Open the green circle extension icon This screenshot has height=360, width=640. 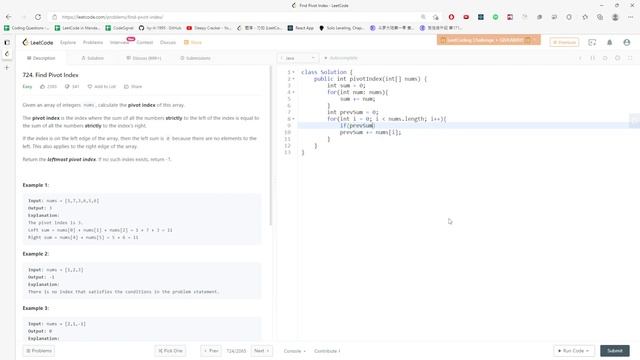click(496, 17)
